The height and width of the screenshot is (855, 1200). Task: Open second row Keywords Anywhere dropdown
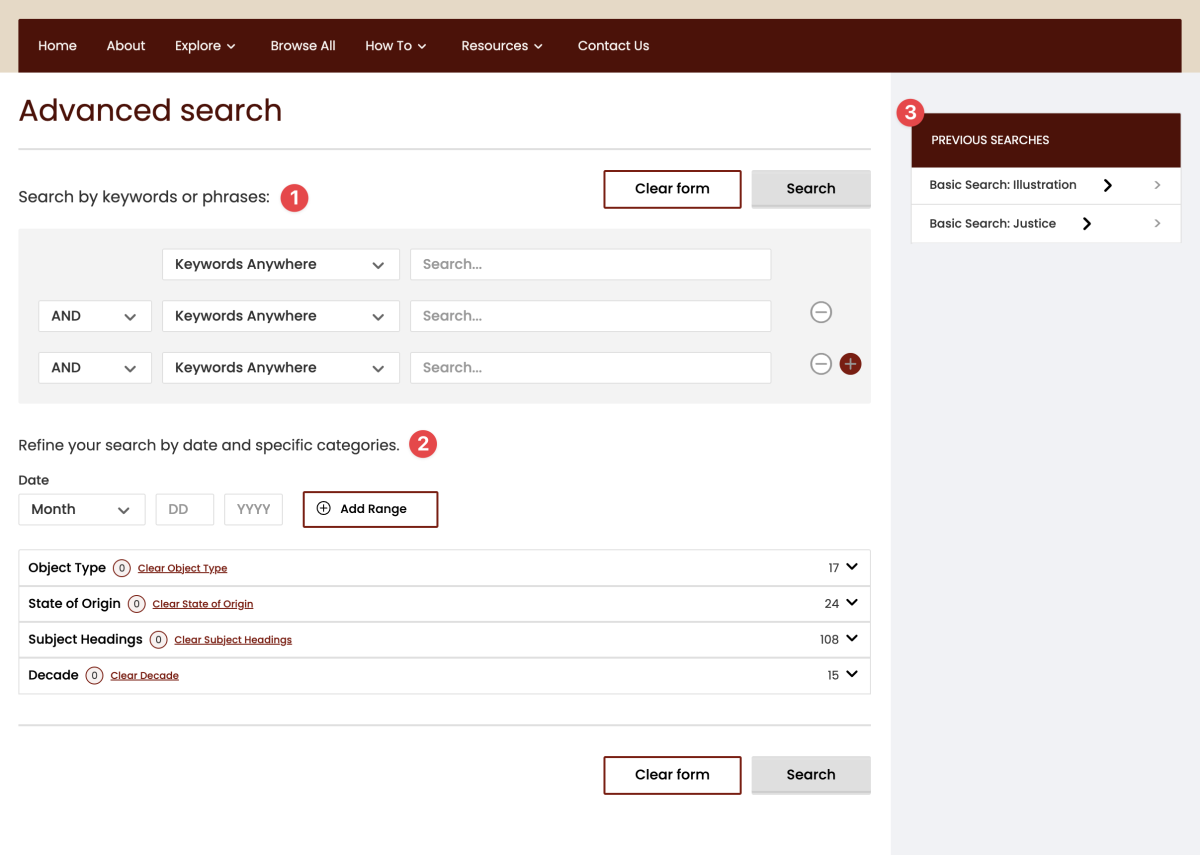[281, 316]
